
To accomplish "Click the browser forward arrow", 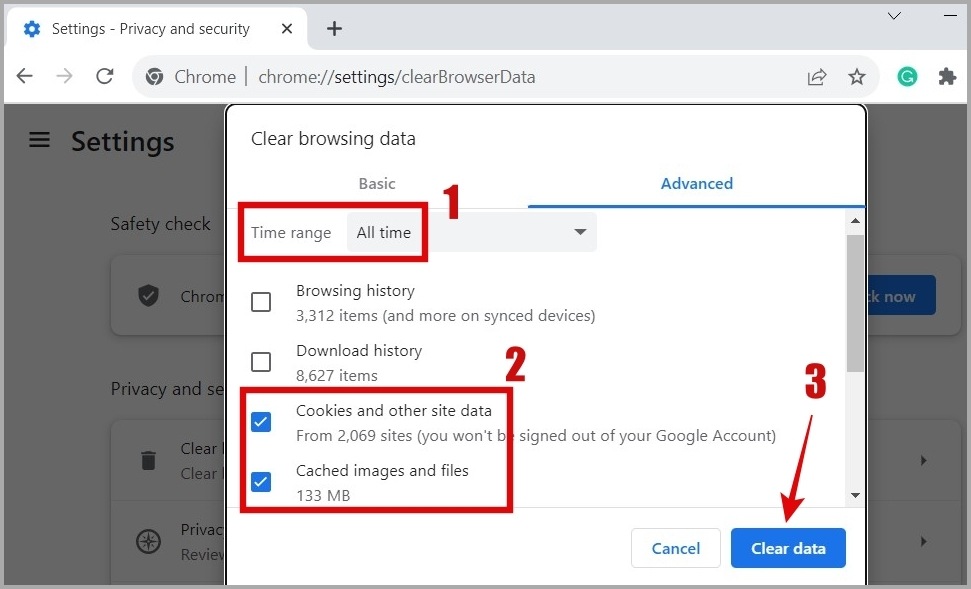I will pyautogui.click(x=64, y=76).
